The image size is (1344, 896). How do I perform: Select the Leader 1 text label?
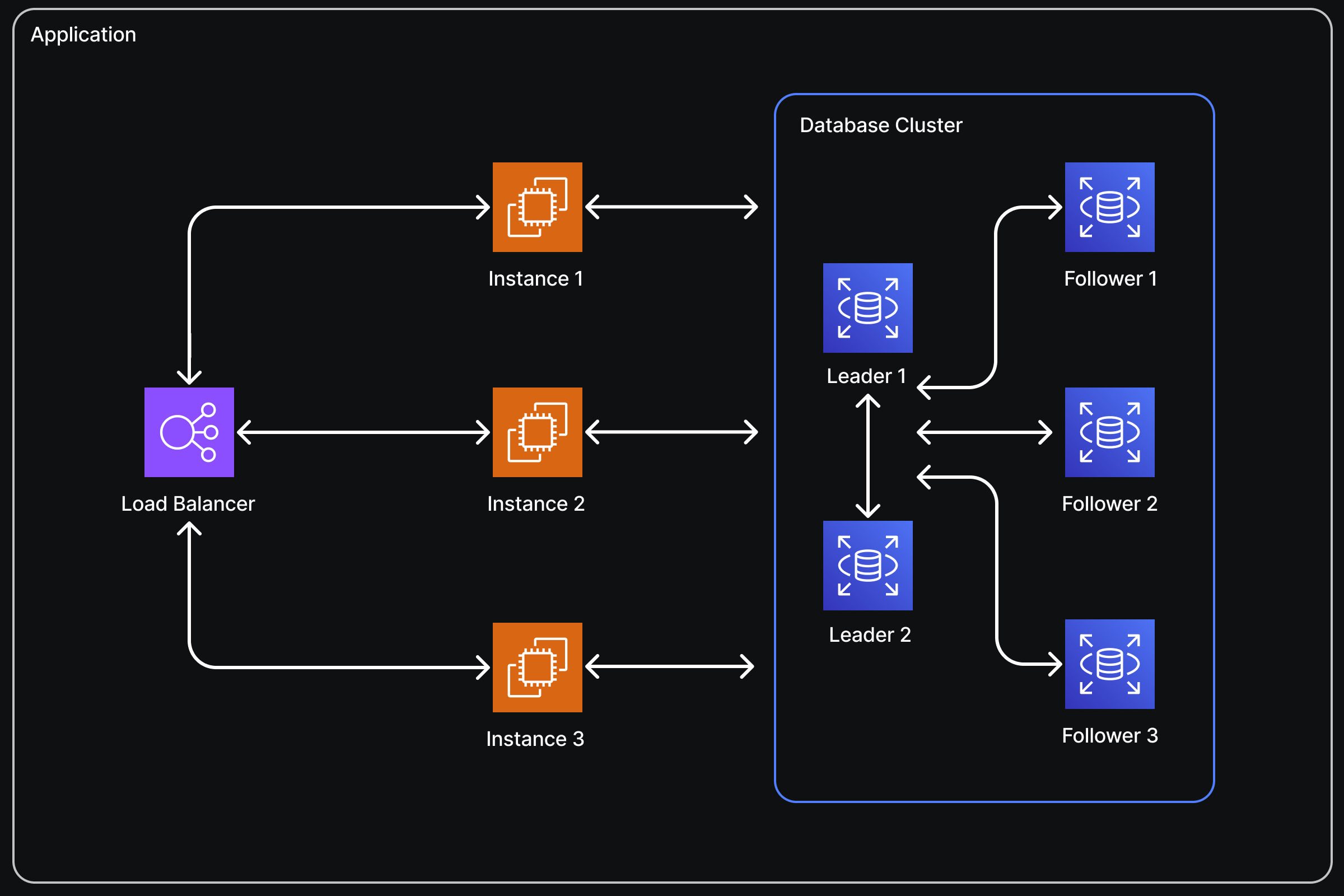coord(866,376)
